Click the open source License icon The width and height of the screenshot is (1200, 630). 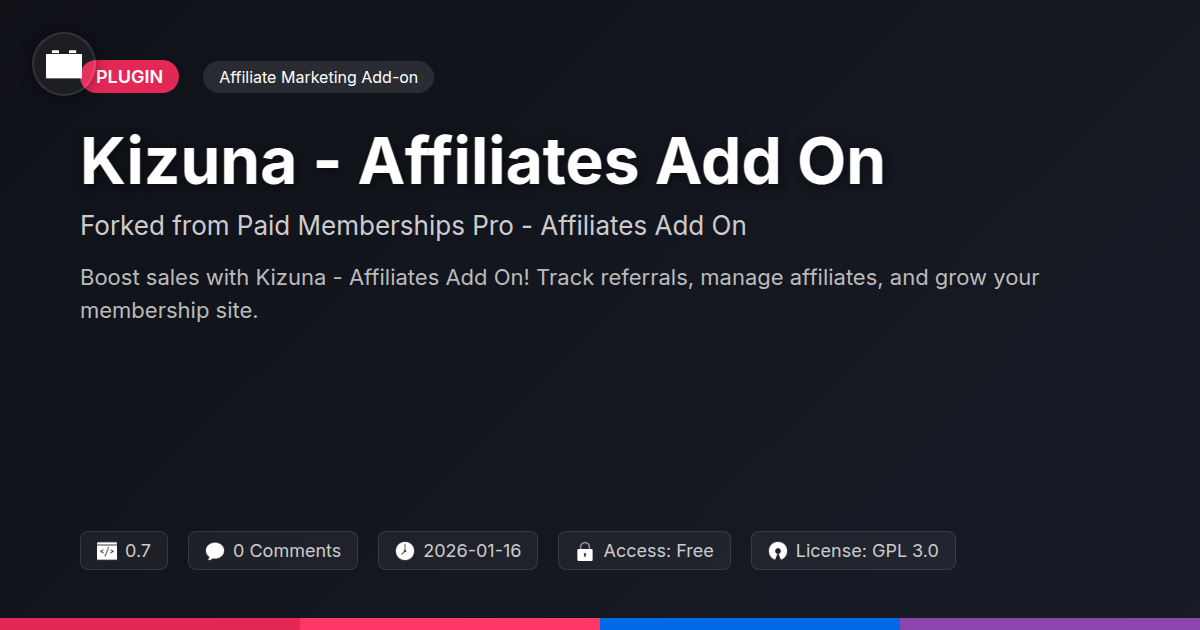(x=778, y=551)
